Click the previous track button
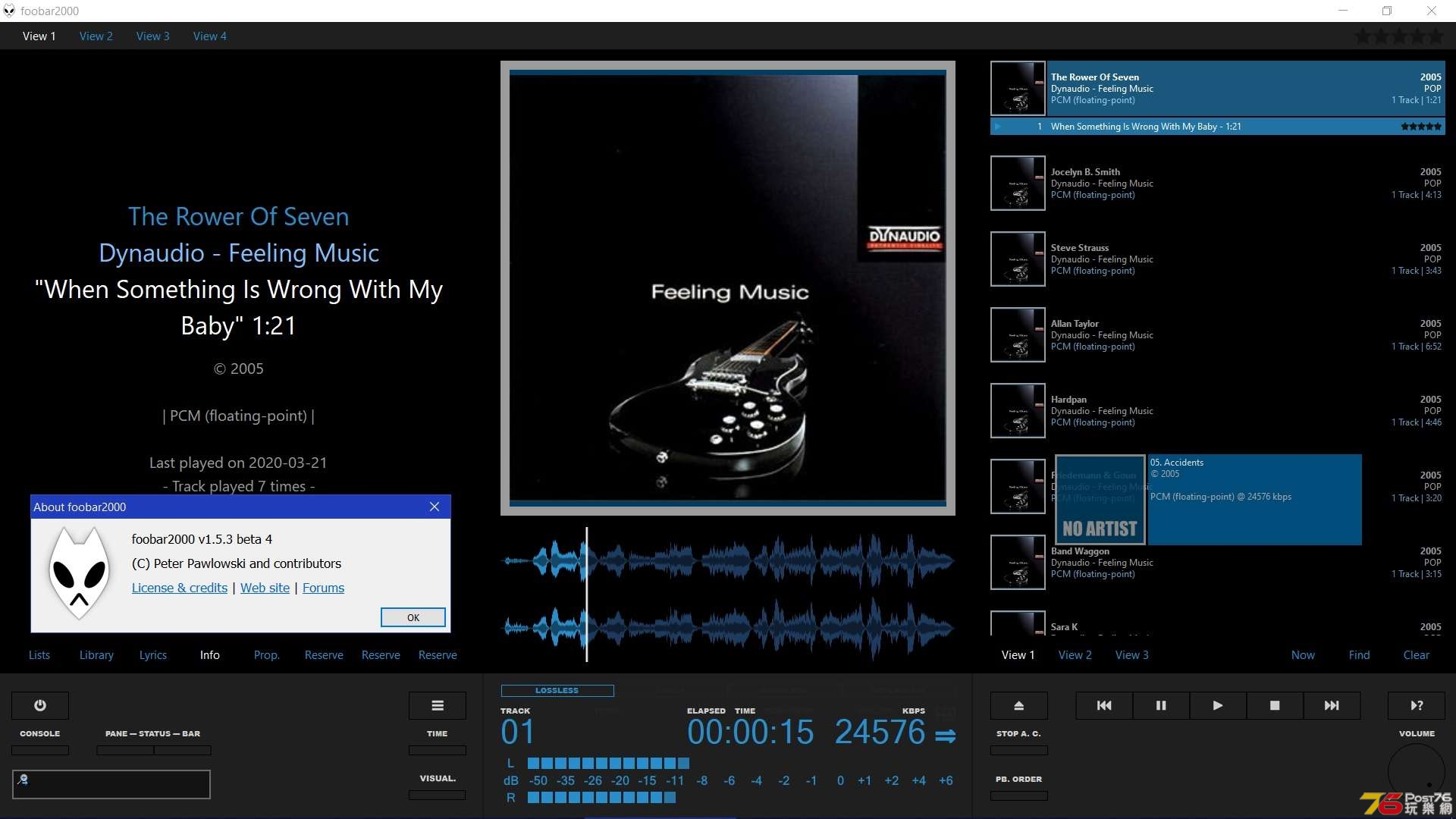 (1104, 705)
